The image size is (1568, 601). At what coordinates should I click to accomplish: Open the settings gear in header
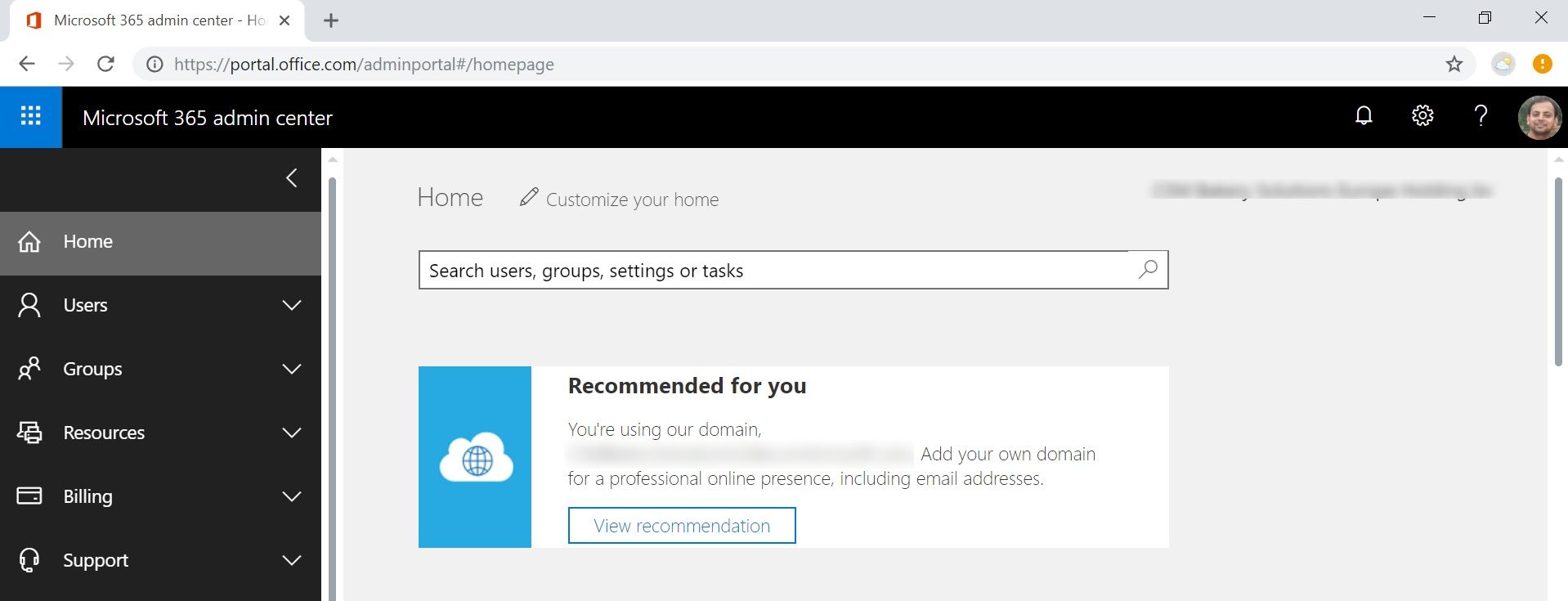click(x=1422, y=116)
